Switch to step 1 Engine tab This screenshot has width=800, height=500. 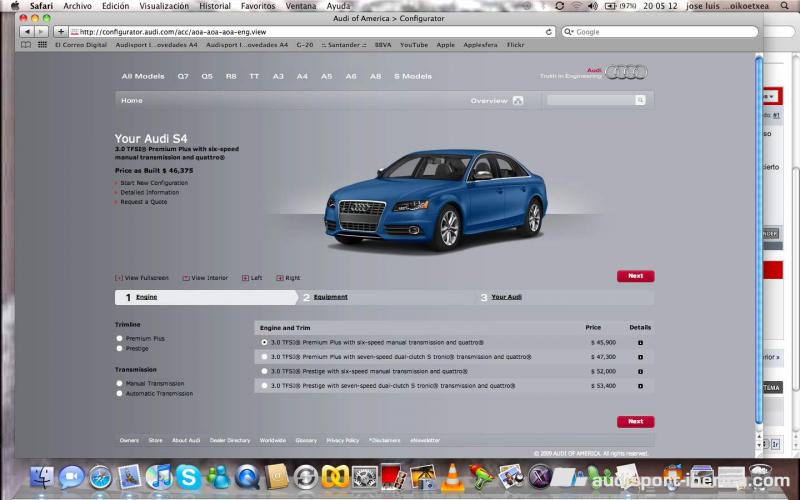[x=146, y=297]
